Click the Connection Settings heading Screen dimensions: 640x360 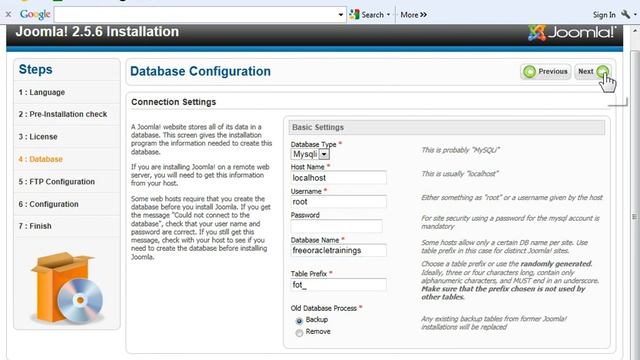173,102
